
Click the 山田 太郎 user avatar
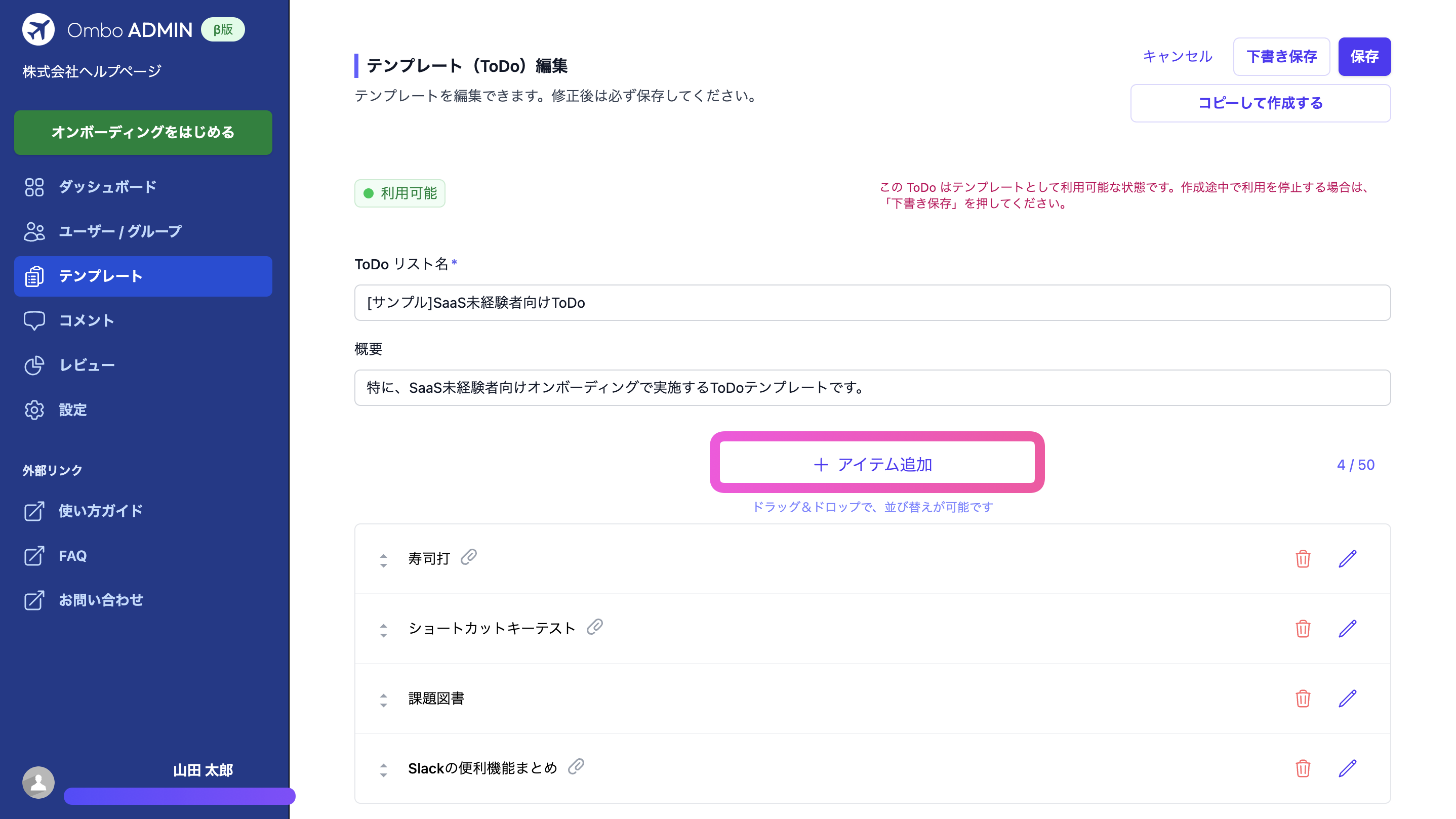point(38,782)
